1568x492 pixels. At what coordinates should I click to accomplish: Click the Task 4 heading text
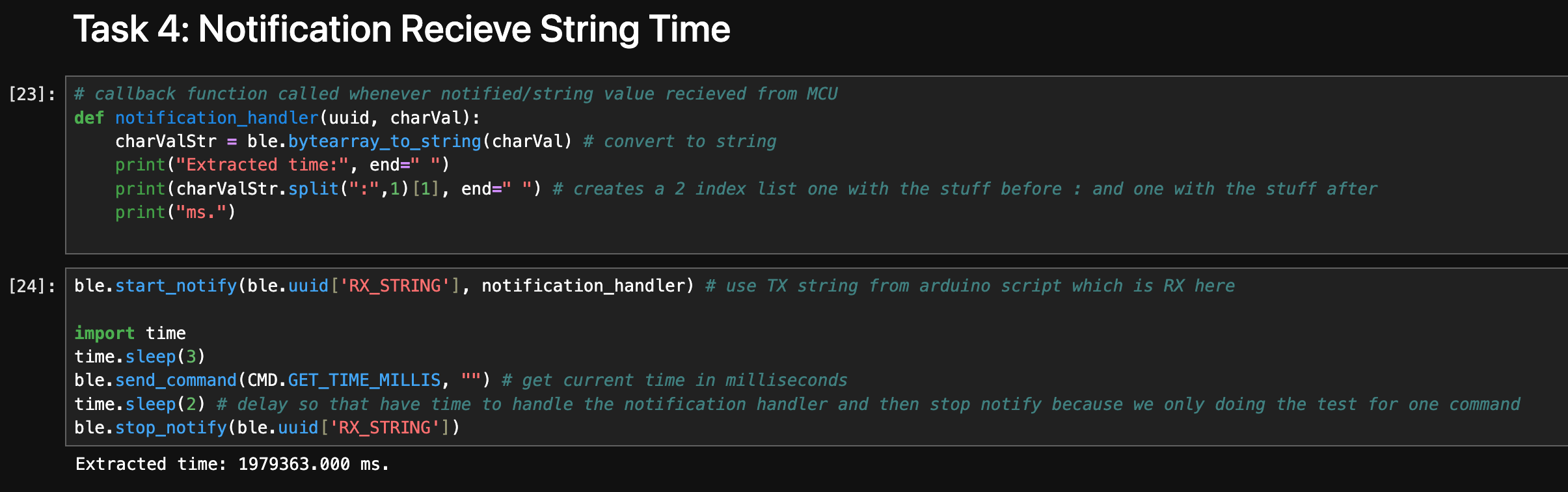pos(401,29)
